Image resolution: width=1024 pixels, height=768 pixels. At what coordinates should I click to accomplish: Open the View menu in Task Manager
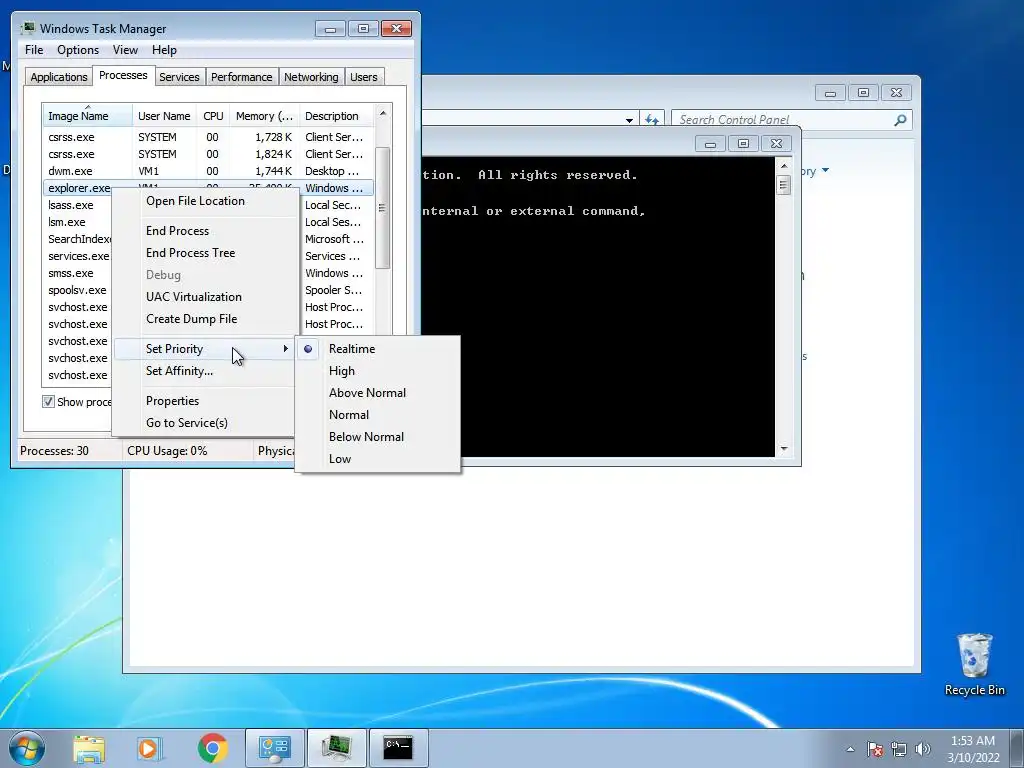click(125, 50)
